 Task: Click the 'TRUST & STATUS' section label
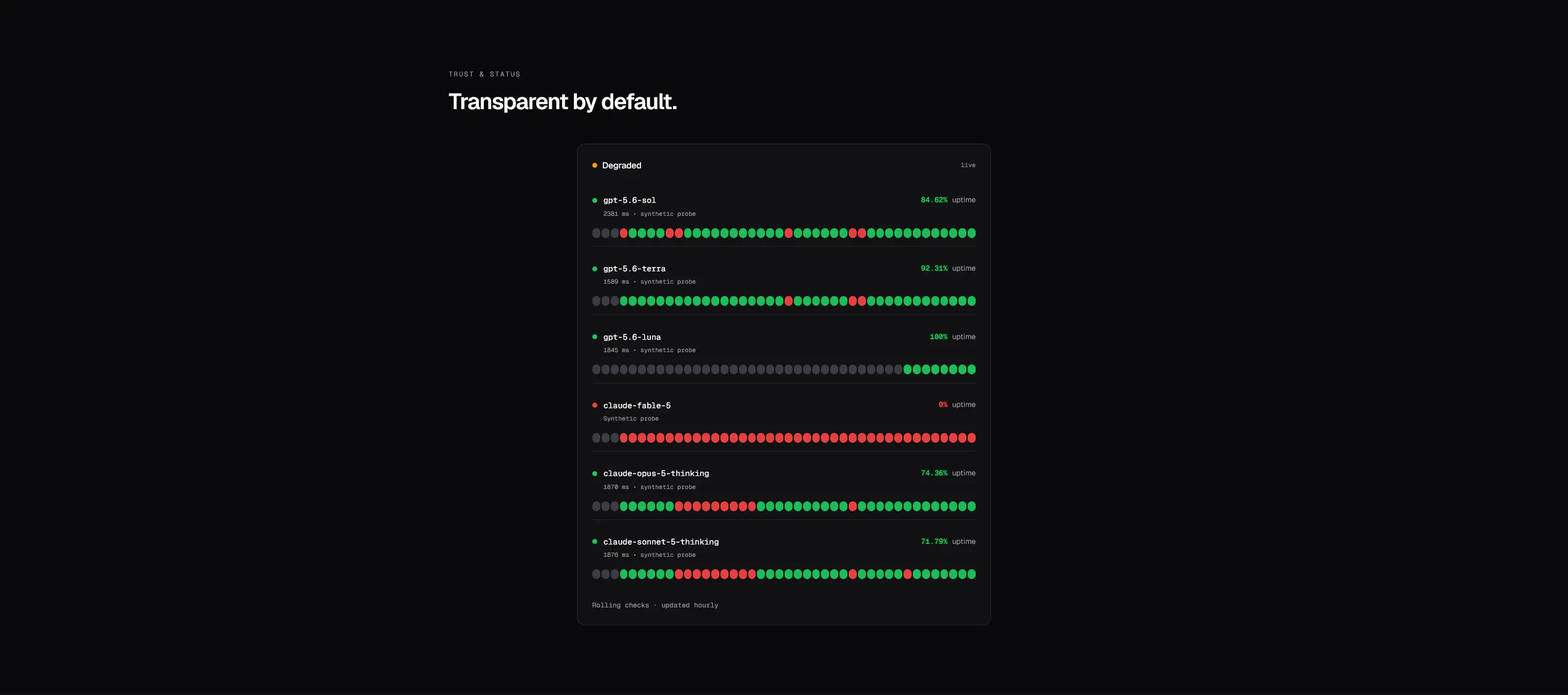pos(484,74)
